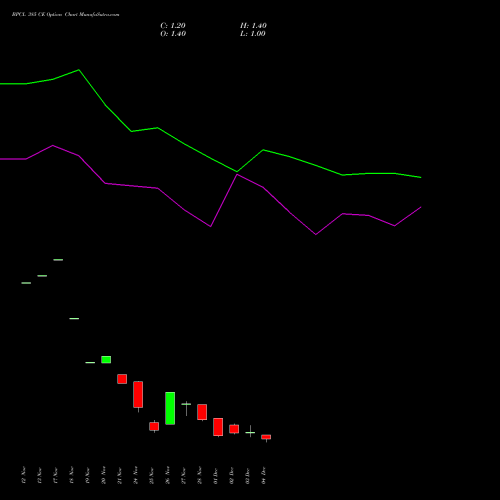Click the green line's highest peak
The width and height of the screenshot is (500, 500).
pos(79,70)
